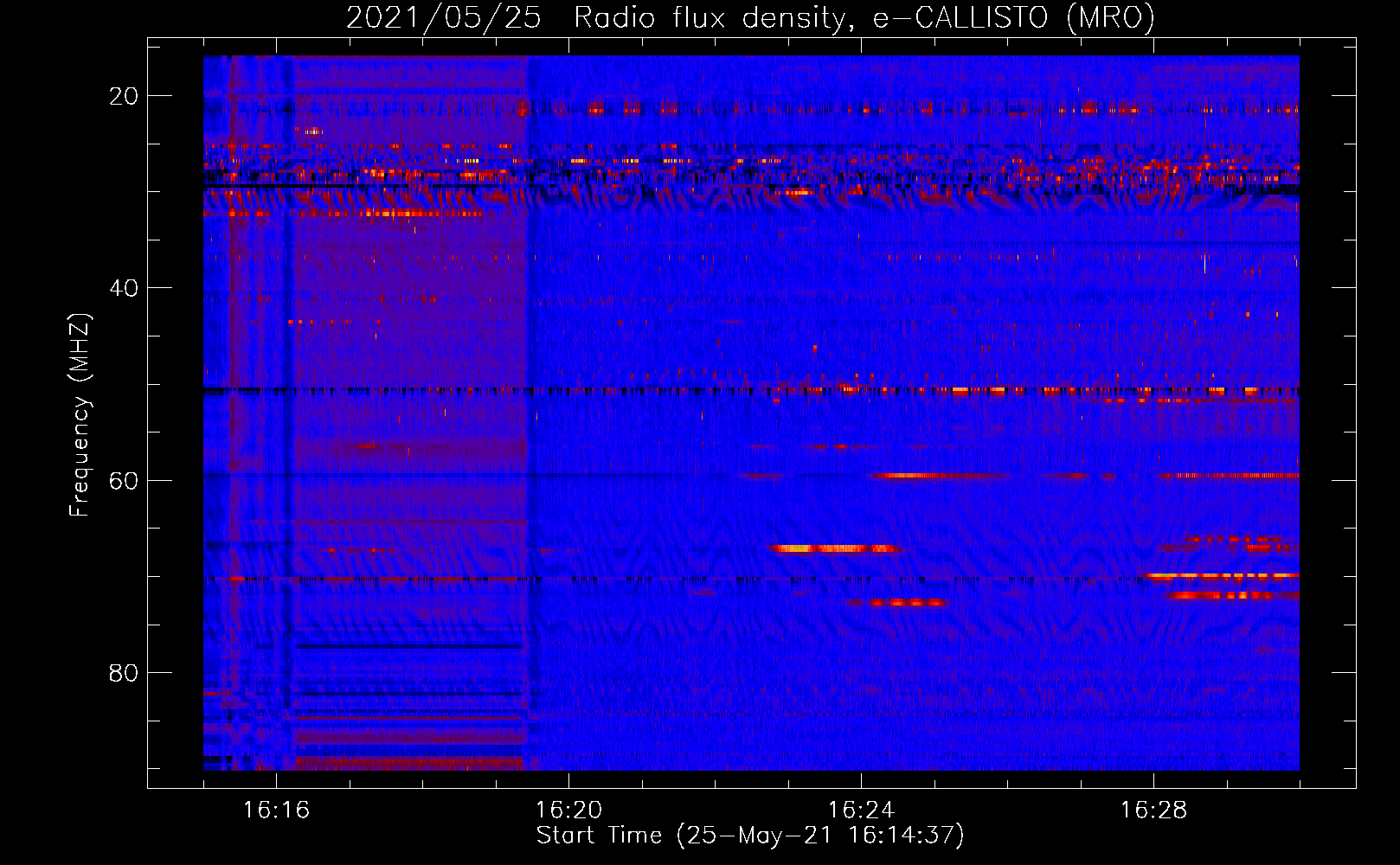
Task: Click the plot title 'Radio flux density, e-CALLISTO (MRO)'
Action: coord(864,18)
